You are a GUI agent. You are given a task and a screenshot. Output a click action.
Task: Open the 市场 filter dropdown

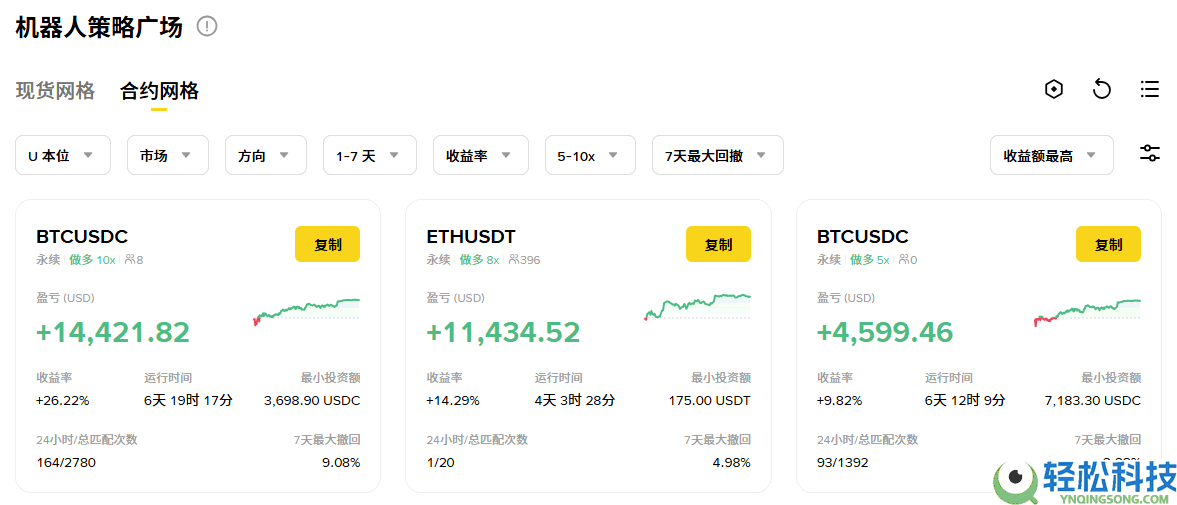point(167,155)
